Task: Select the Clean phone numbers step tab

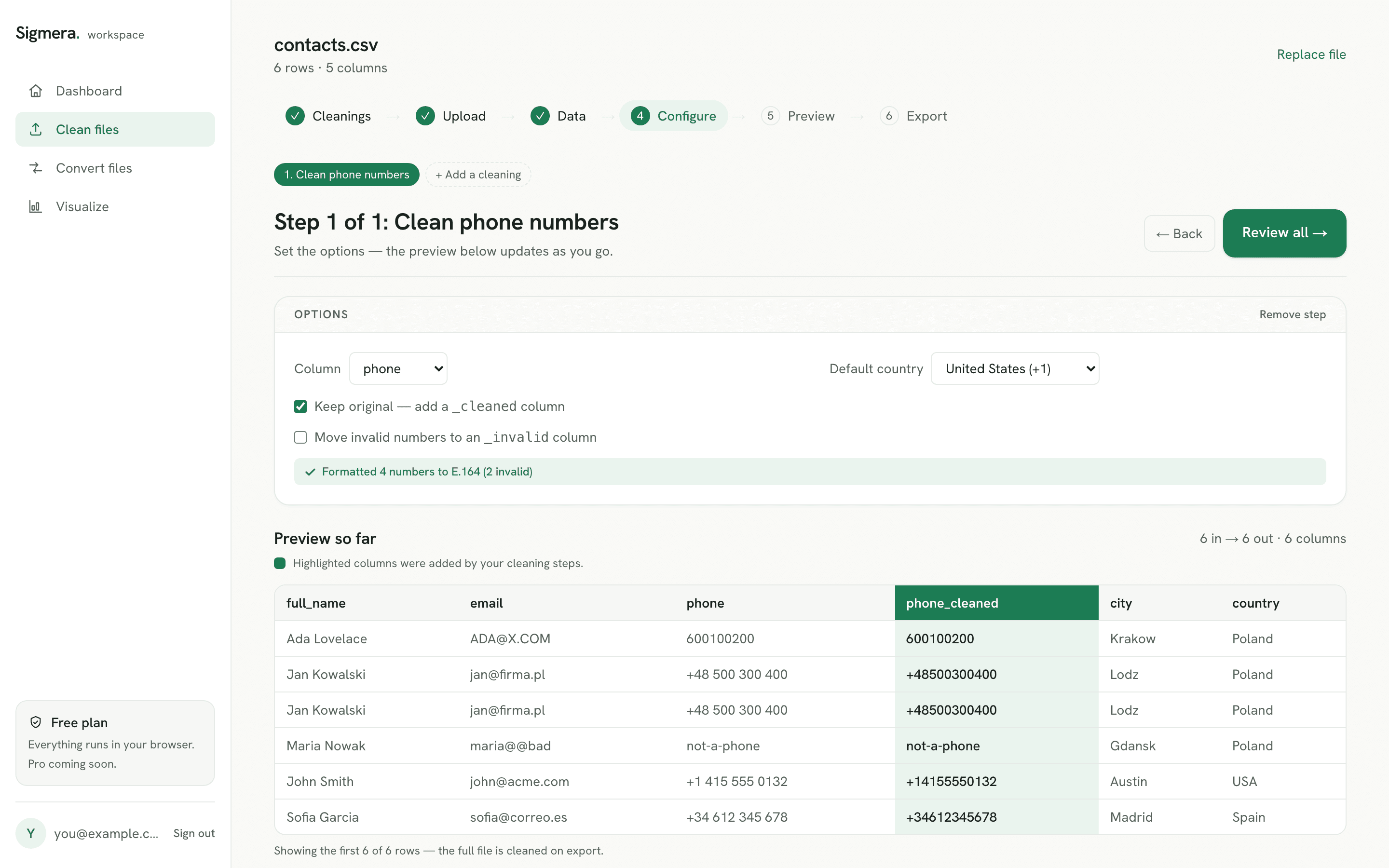Action: [x=347, y=175]
